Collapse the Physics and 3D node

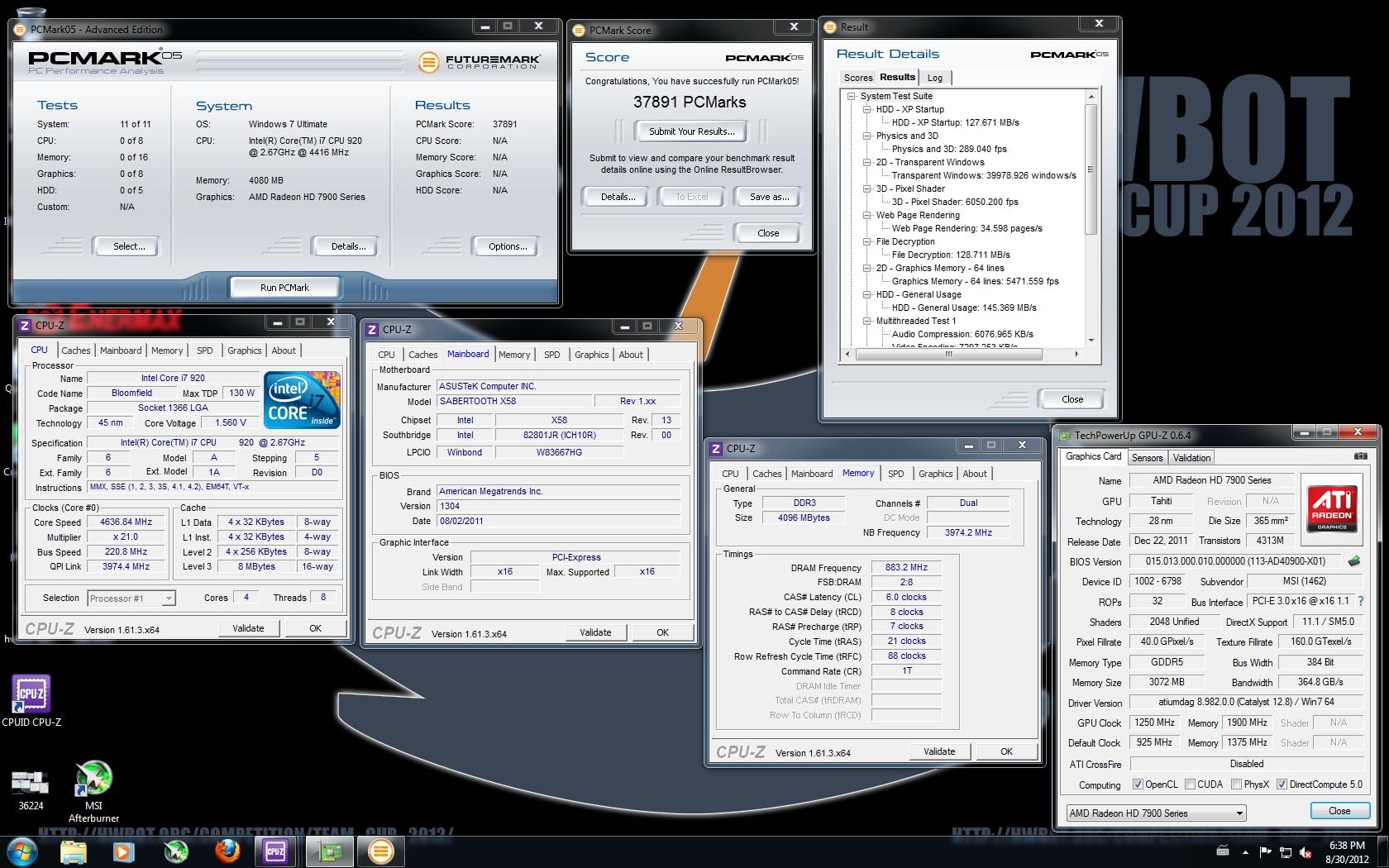tap(866, 136)
